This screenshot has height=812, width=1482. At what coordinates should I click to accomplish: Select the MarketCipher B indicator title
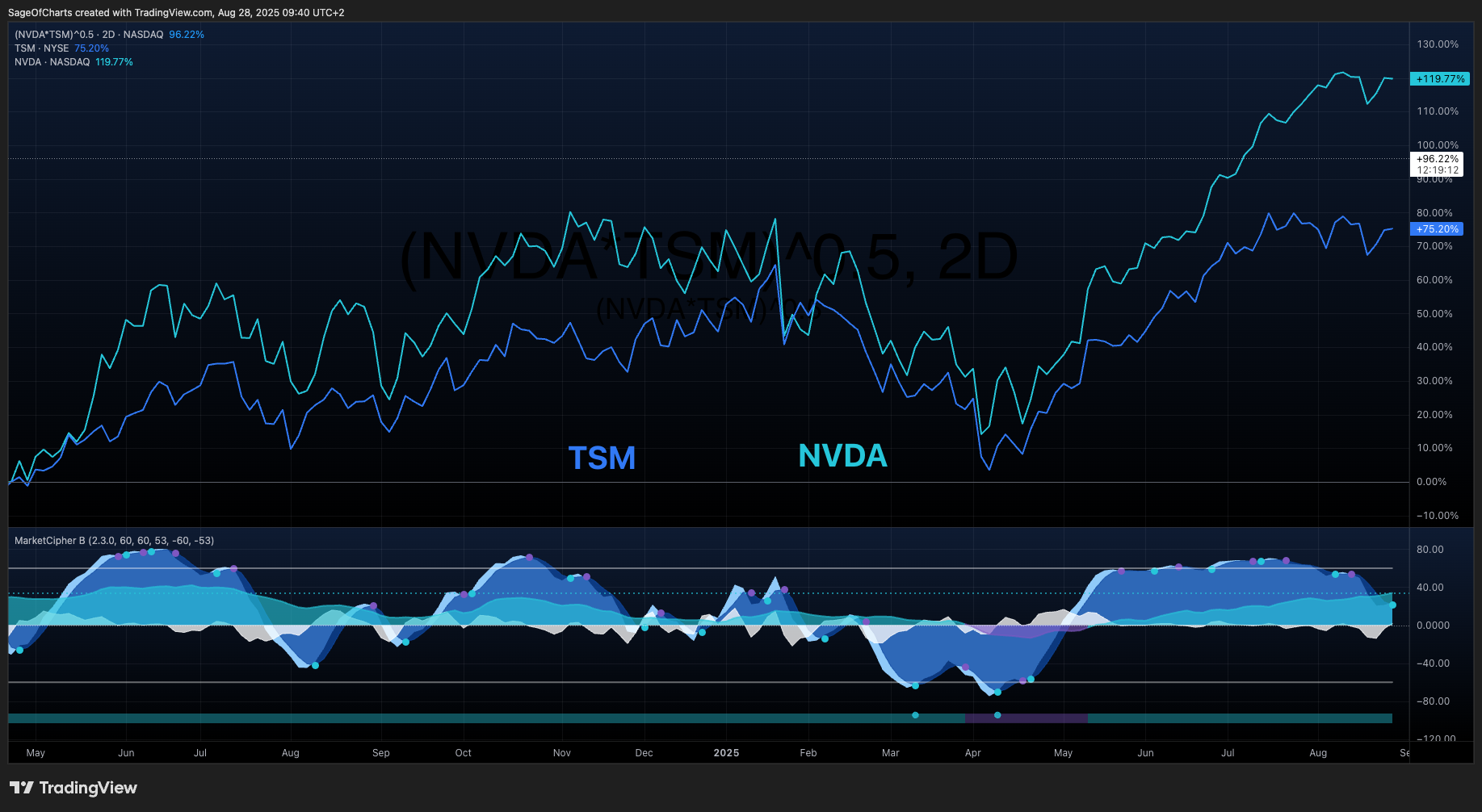114,541
